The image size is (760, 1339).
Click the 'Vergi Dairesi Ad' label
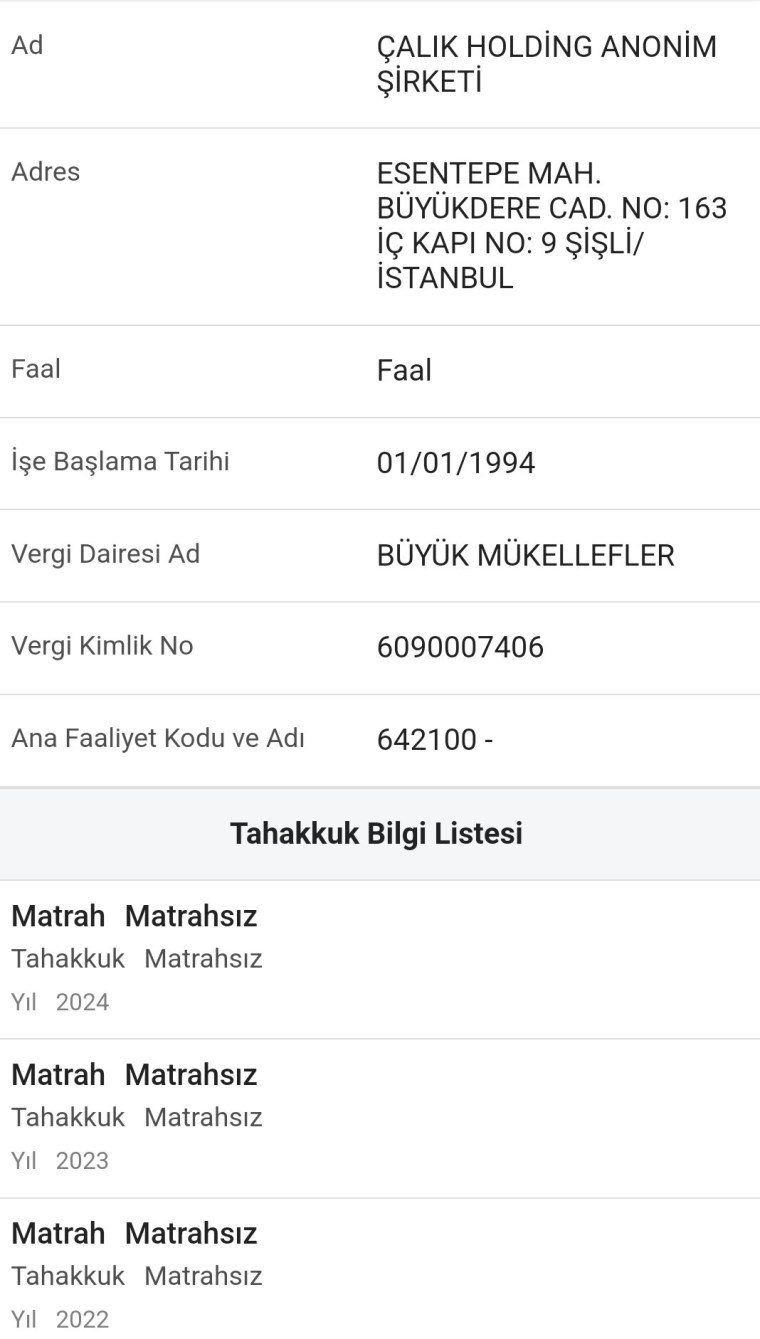(105, 554)
